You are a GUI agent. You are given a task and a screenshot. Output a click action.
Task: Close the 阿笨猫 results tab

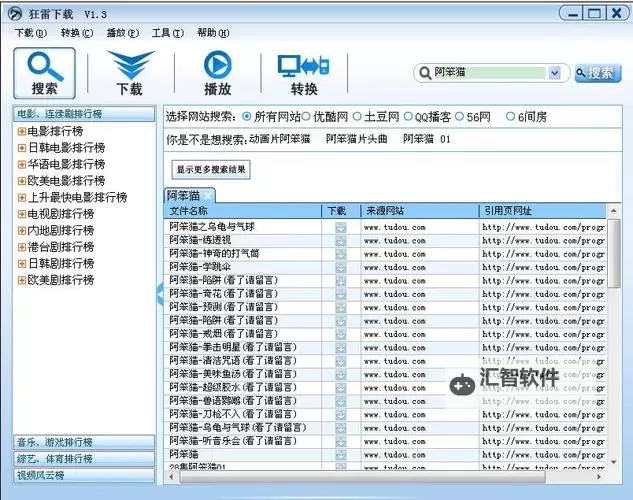click(x=208, y=196)
